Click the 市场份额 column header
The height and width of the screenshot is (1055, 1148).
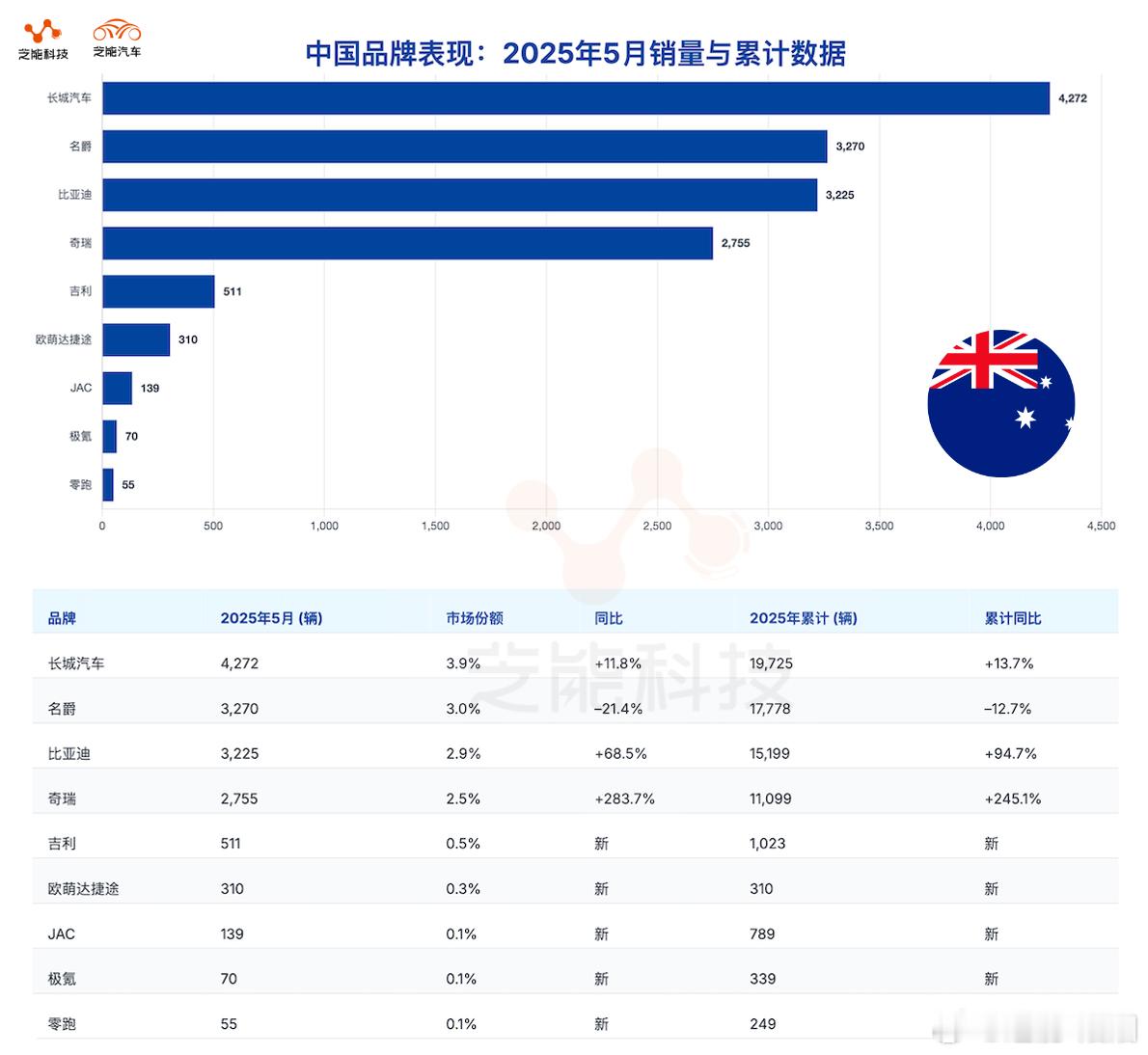[475, 618]
